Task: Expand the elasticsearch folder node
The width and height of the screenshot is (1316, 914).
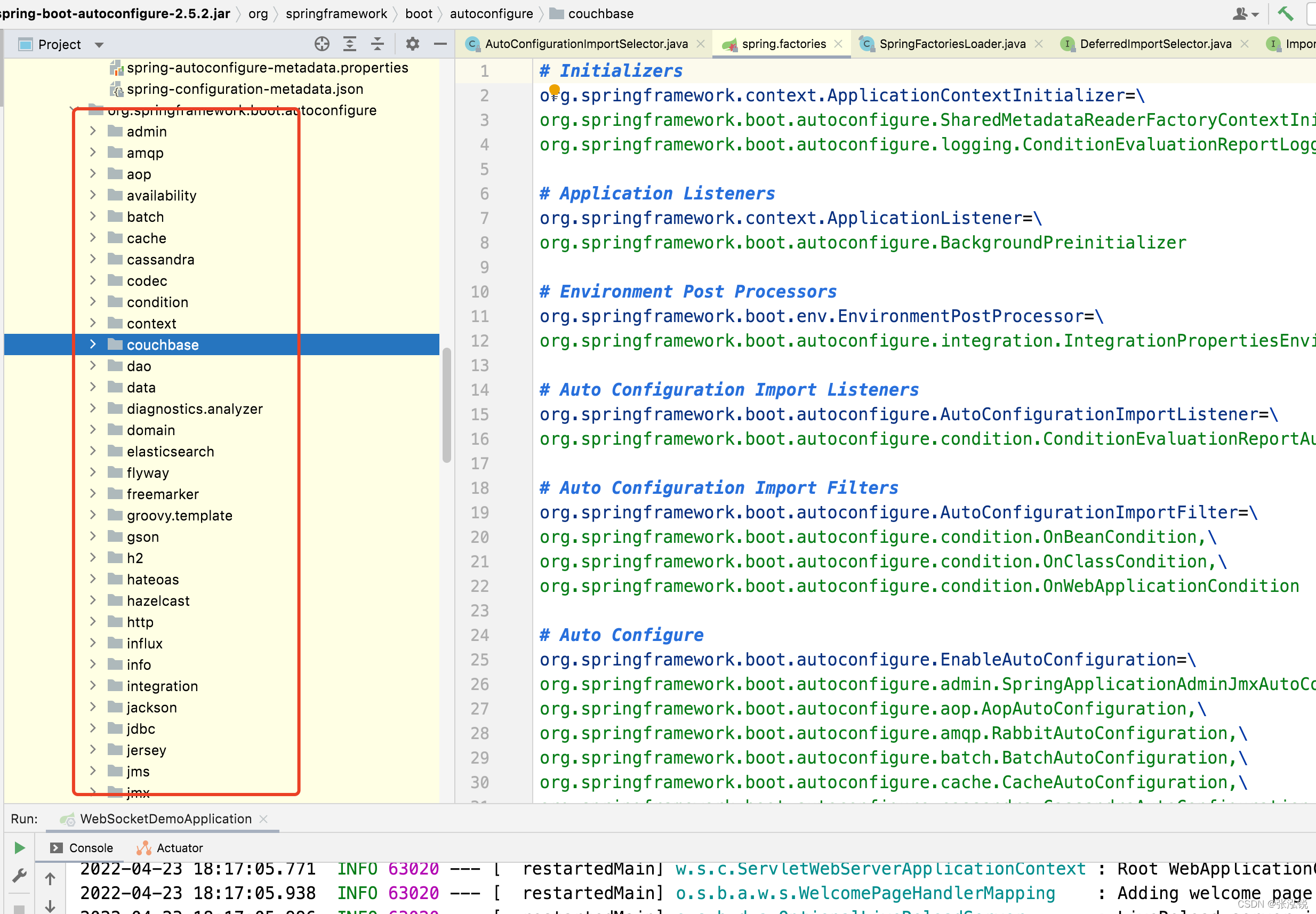Action: (93, 451)
